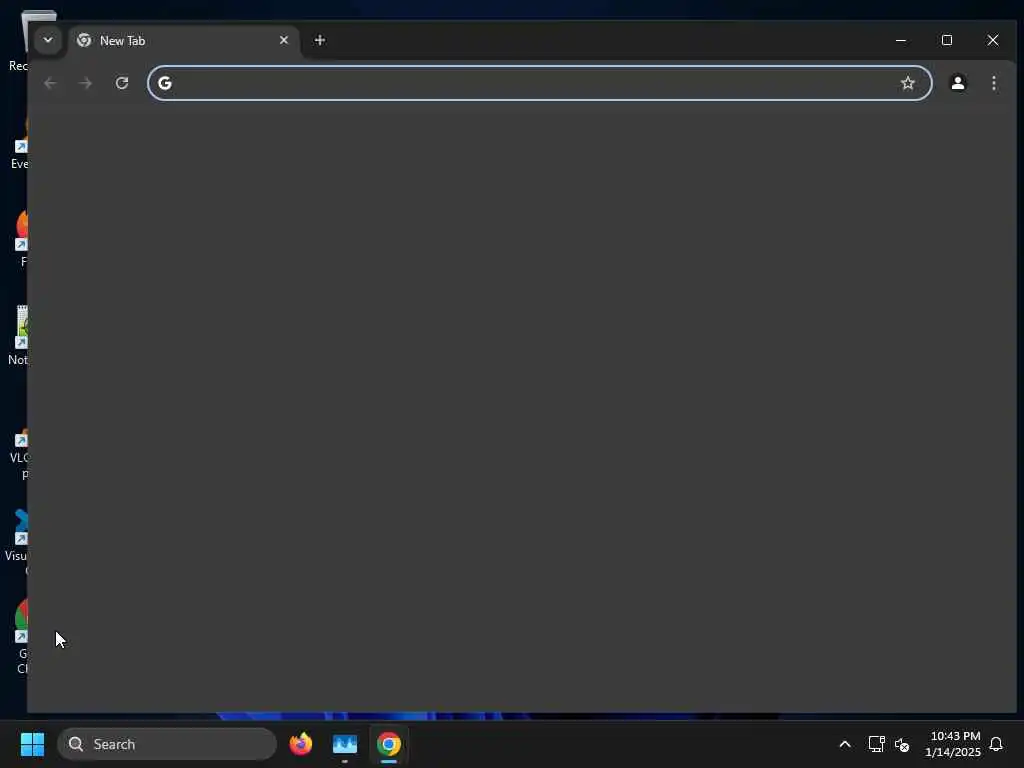Open the blue graph app on taskbar
Screen dimensions: 1024x768
coord(344,744)
